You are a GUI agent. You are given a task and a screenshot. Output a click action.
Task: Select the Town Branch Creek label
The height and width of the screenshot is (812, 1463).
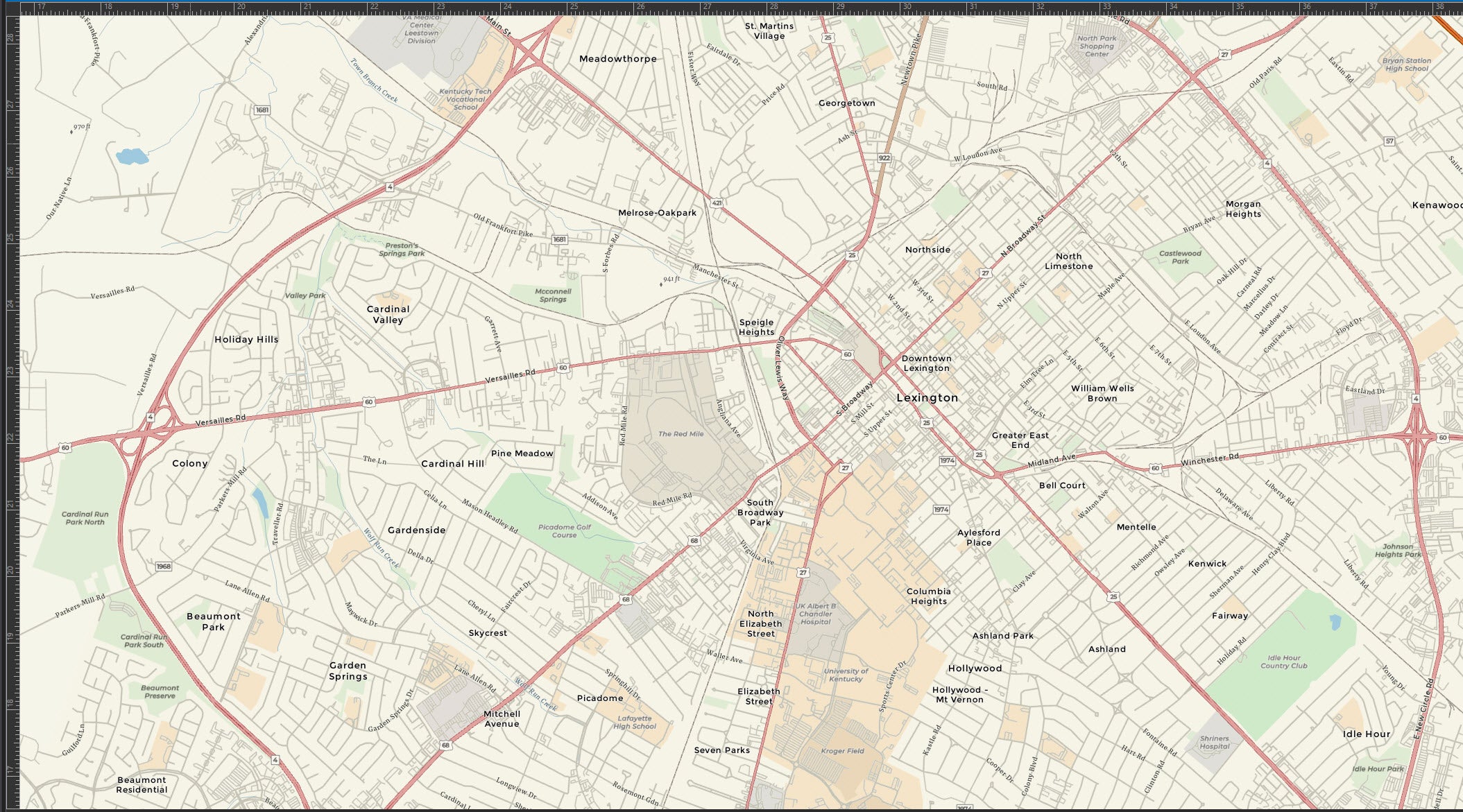(x=374, y=80)
